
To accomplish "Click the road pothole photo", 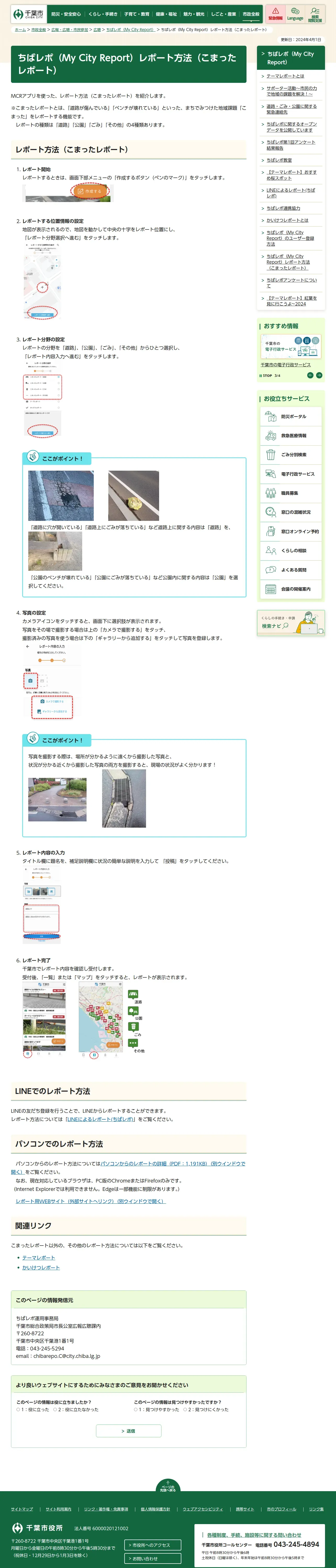I will pos(61,495).
